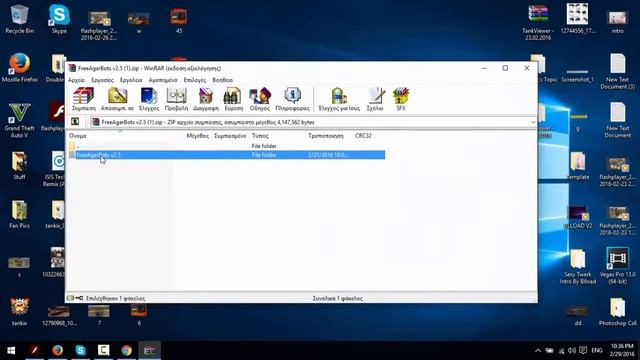
Task: Click the up-one-level button beside address bar
Action: click(75, 122)
